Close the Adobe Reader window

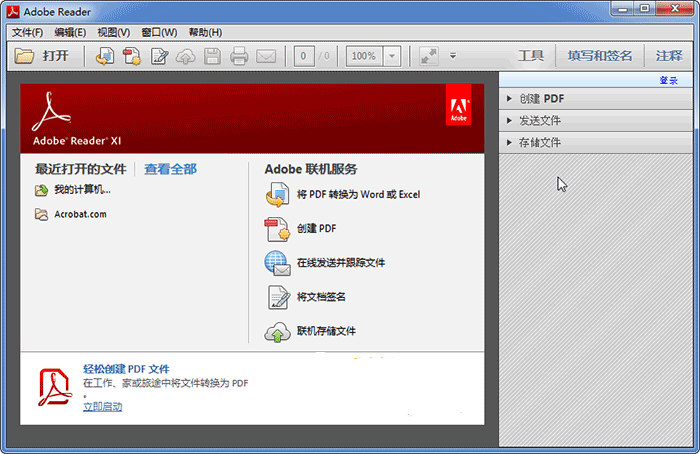[675, 9]
